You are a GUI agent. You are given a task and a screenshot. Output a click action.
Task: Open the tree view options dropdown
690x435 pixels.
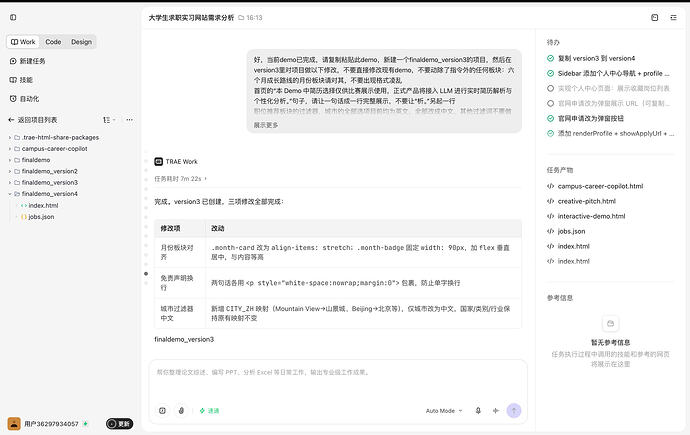(x=109, y=120)
